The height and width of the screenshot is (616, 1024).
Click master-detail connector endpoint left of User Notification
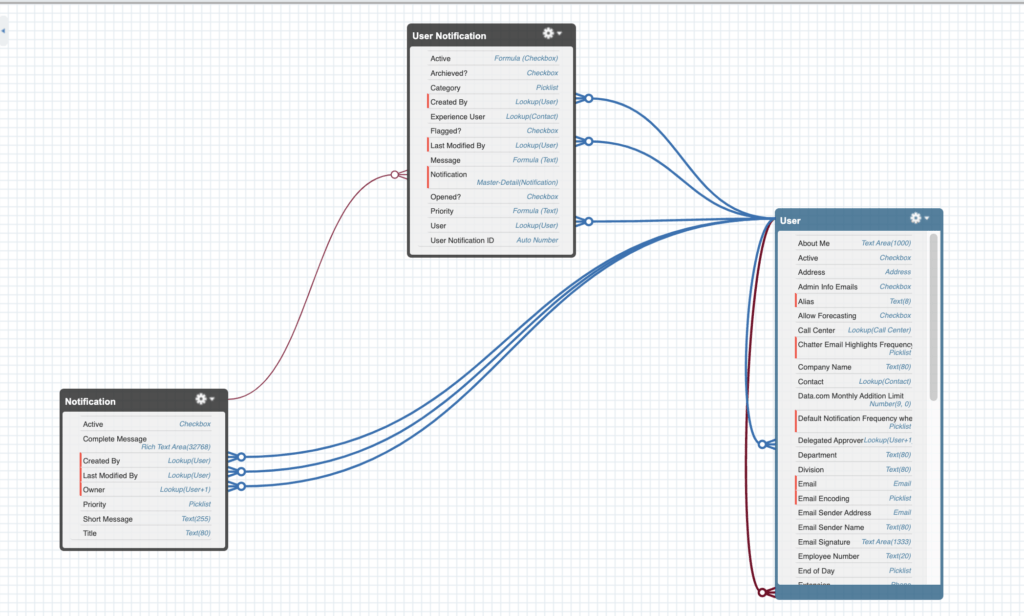[x=395, y=175]
